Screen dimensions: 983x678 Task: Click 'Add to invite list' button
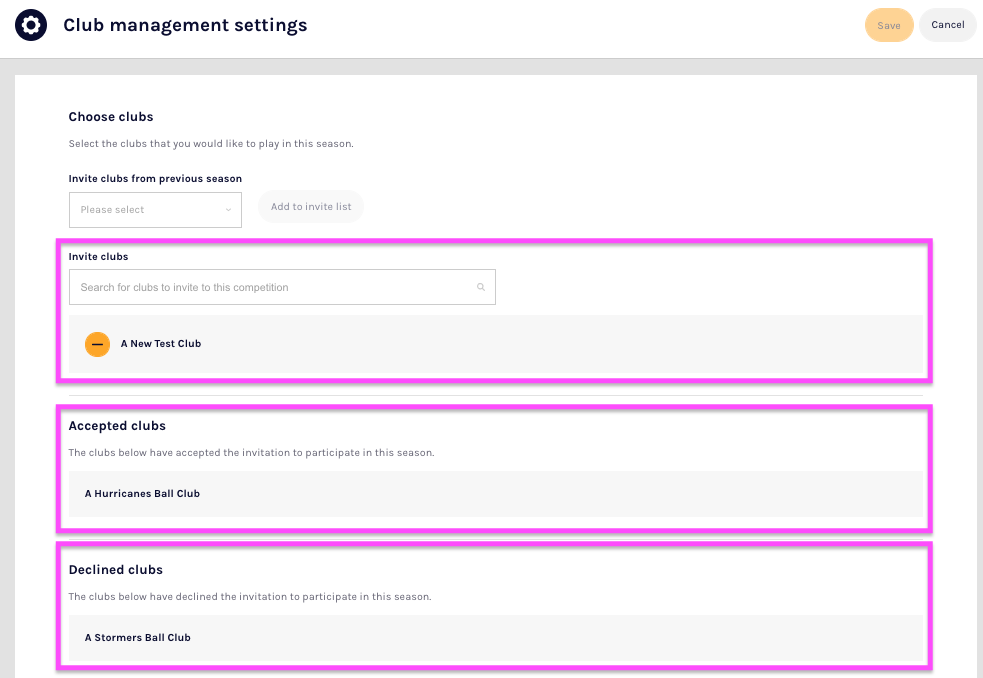click(x=311, y=207)
